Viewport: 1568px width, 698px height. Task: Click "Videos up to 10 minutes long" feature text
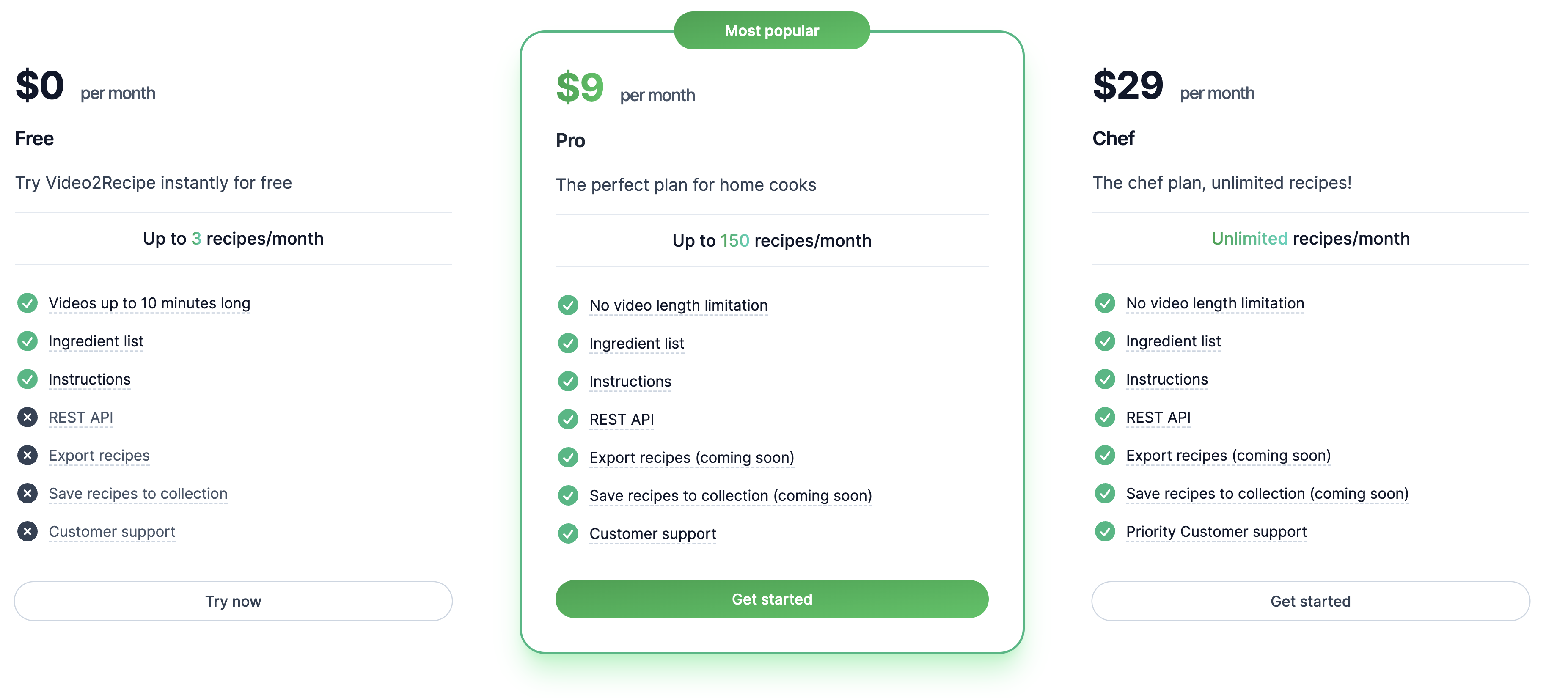point(149,303)
